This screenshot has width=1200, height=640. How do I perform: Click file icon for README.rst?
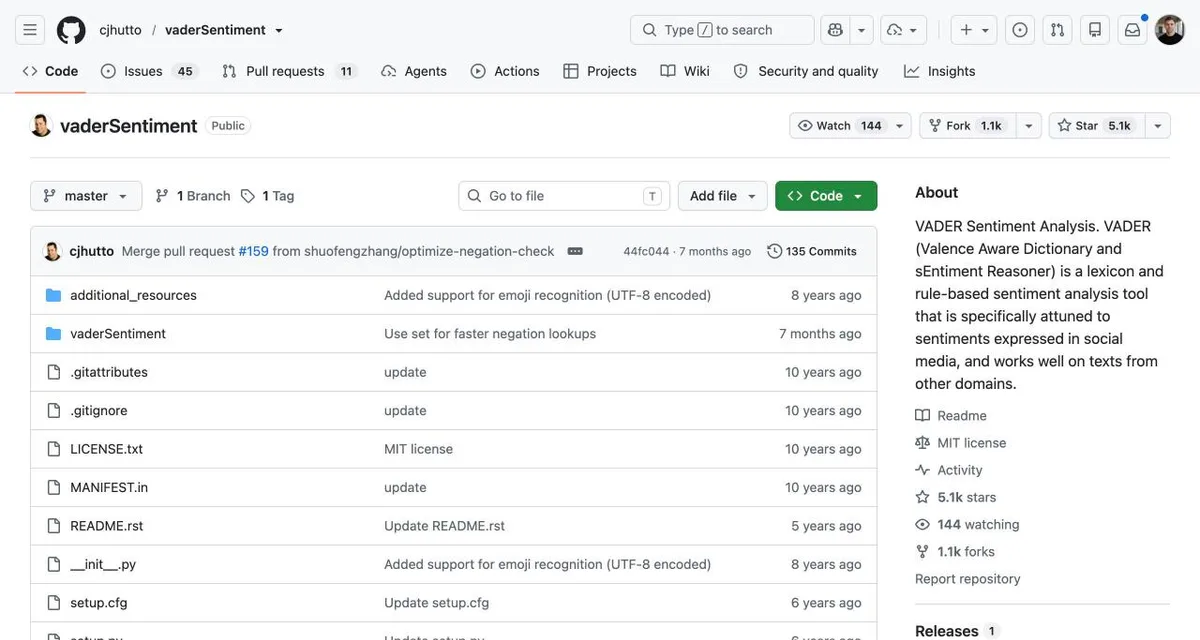tap(54, 526)
